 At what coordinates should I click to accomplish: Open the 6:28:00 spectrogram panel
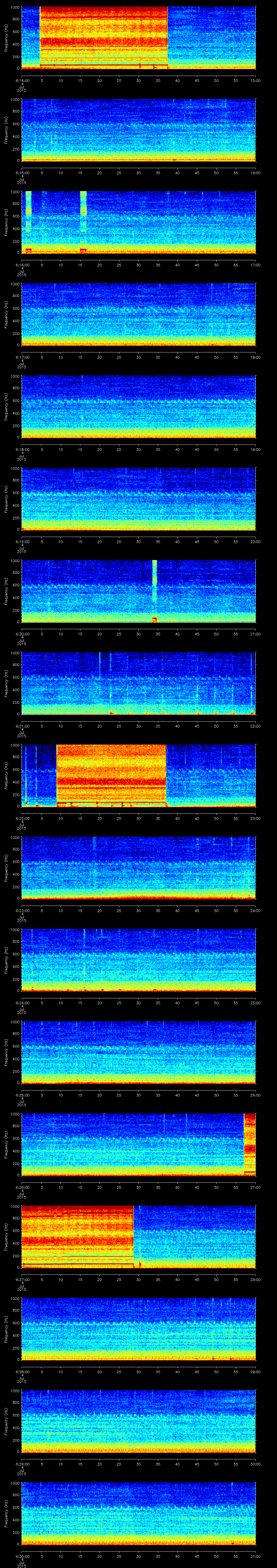tap(138, 1329)
